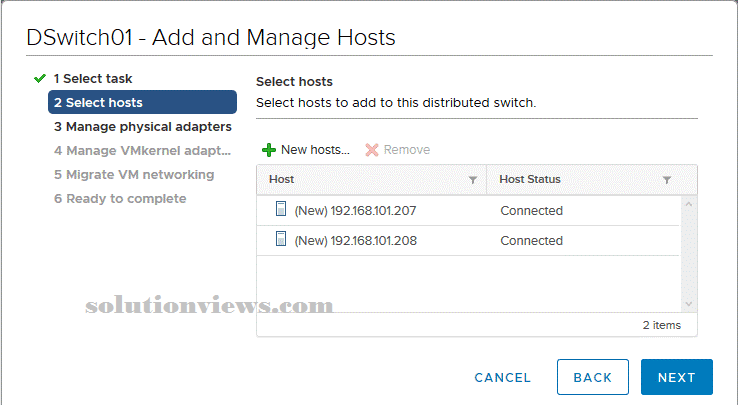
Task: Select the row for host 192.168.101.207
Action: pos(468,211)
